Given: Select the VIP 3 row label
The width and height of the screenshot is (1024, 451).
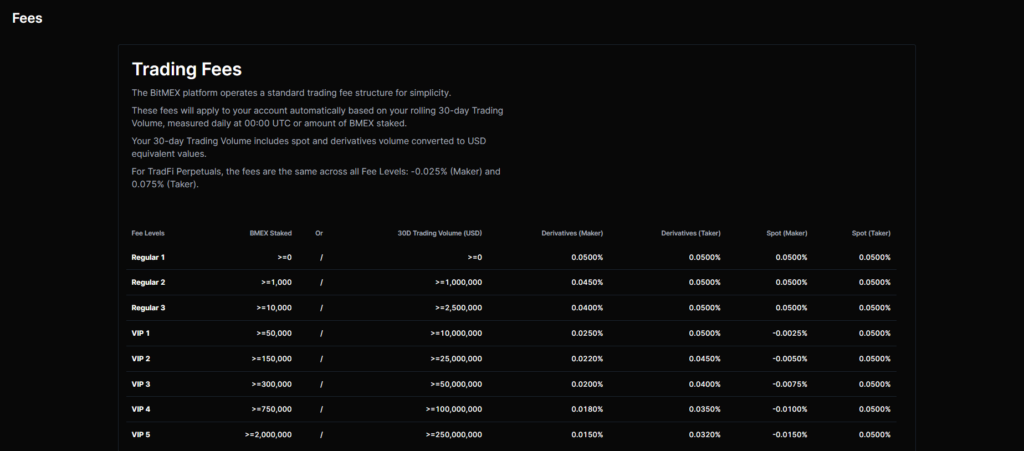Looking at the screenshot, I should pos(141,384).
